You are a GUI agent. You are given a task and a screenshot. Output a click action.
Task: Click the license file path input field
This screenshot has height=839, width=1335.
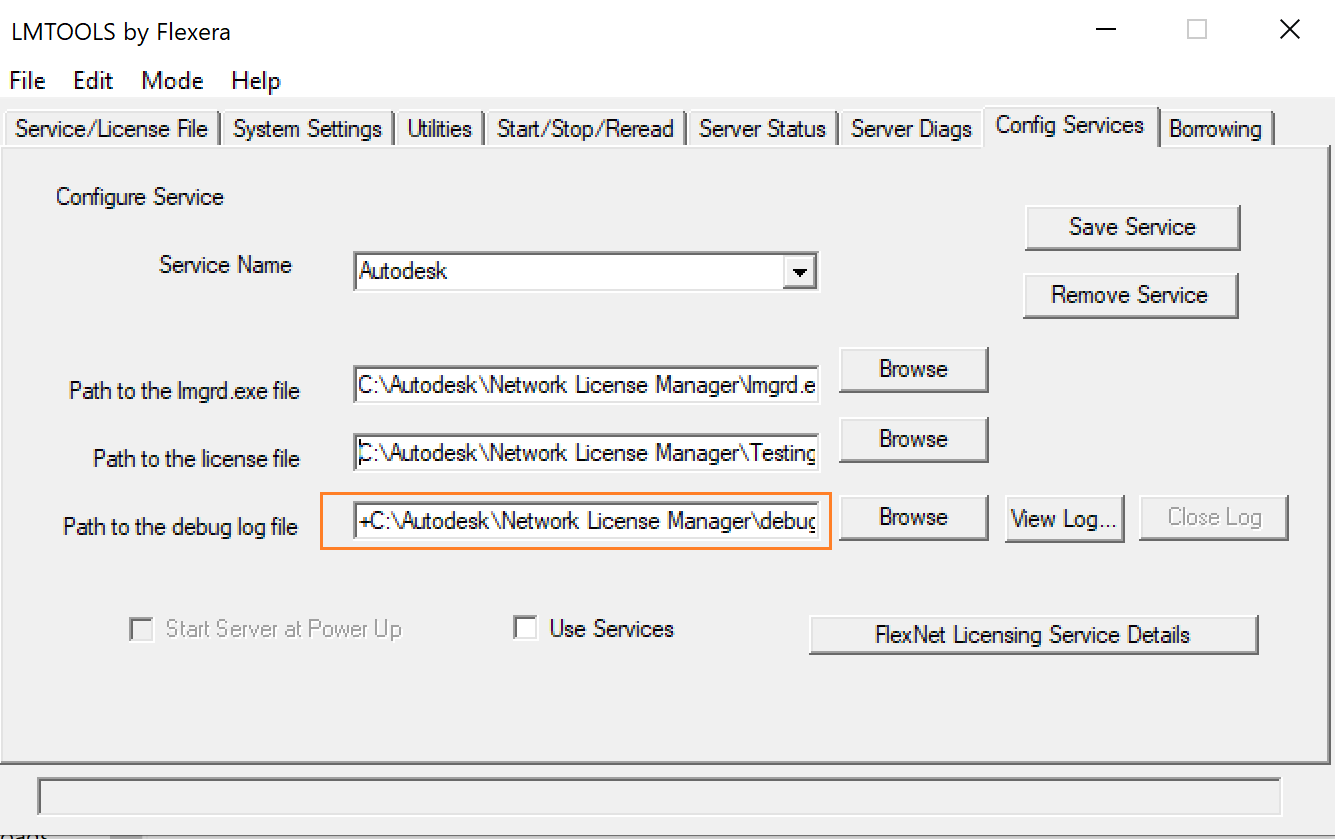586,453
